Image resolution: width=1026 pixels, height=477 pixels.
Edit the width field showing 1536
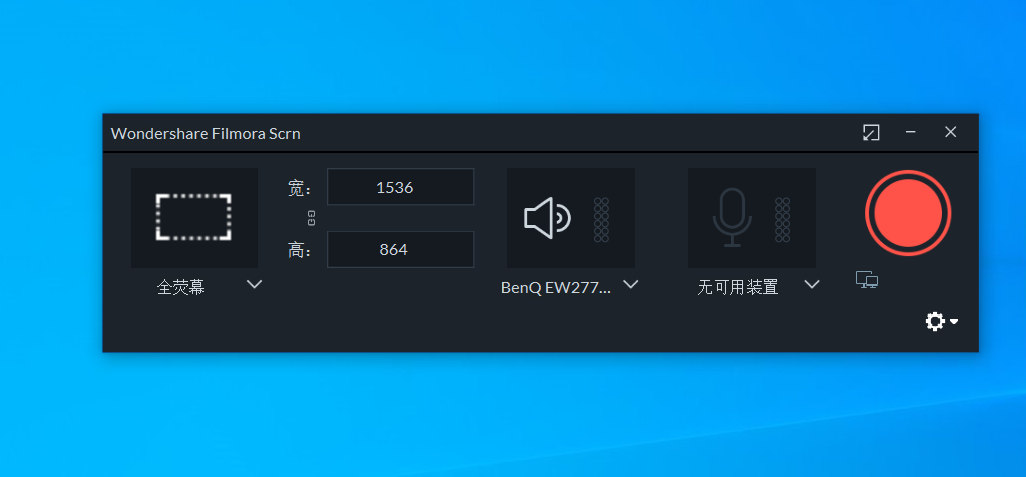click(x=400, y=187)
